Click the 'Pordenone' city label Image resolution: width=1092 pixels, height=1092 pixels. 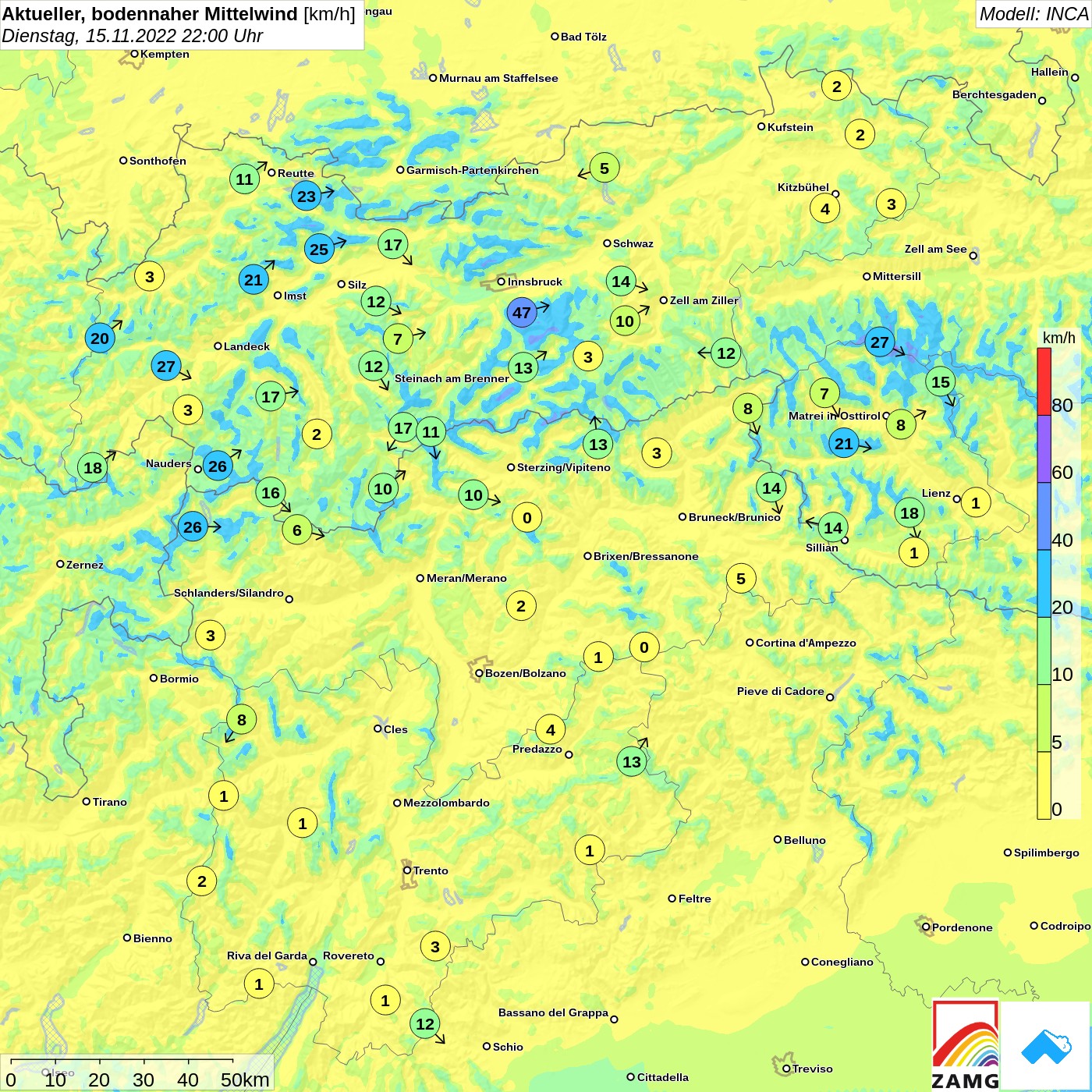[963, 927]
